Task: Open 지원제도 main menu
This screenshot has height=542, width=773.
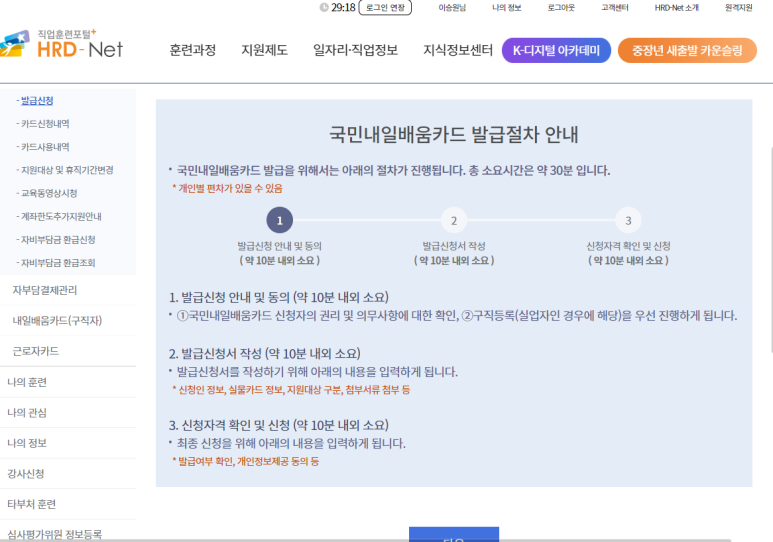Action: pos(264,50)
